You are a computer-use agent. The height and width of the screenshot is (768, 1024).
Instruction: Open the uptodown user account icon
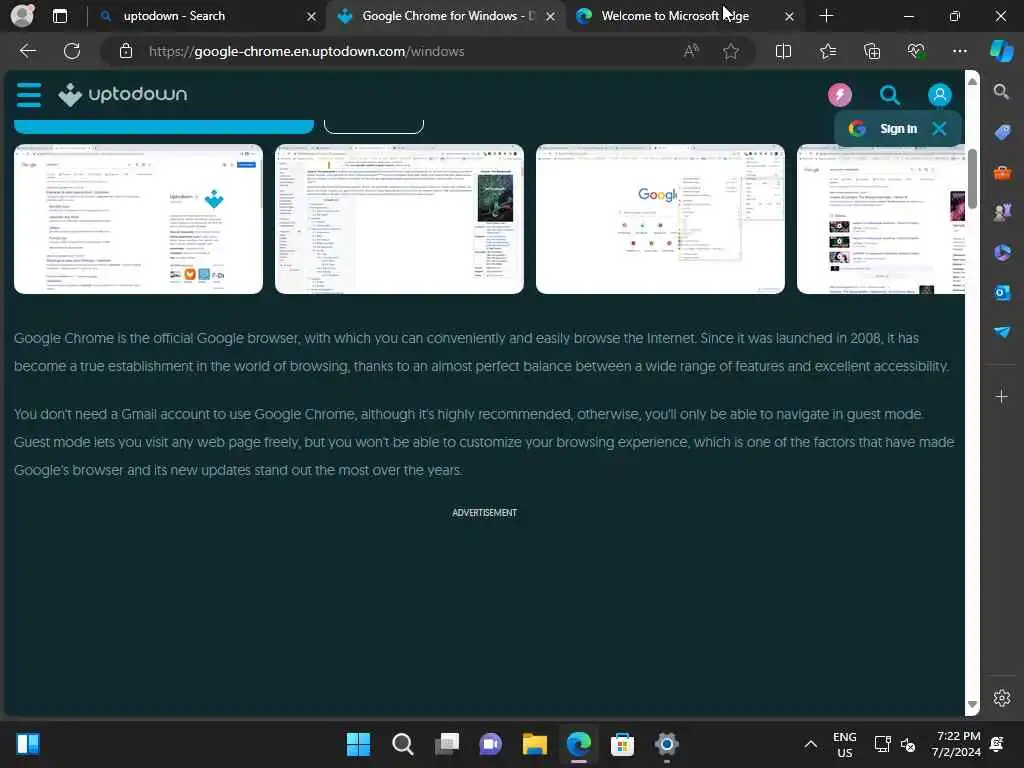pos(940,95)
